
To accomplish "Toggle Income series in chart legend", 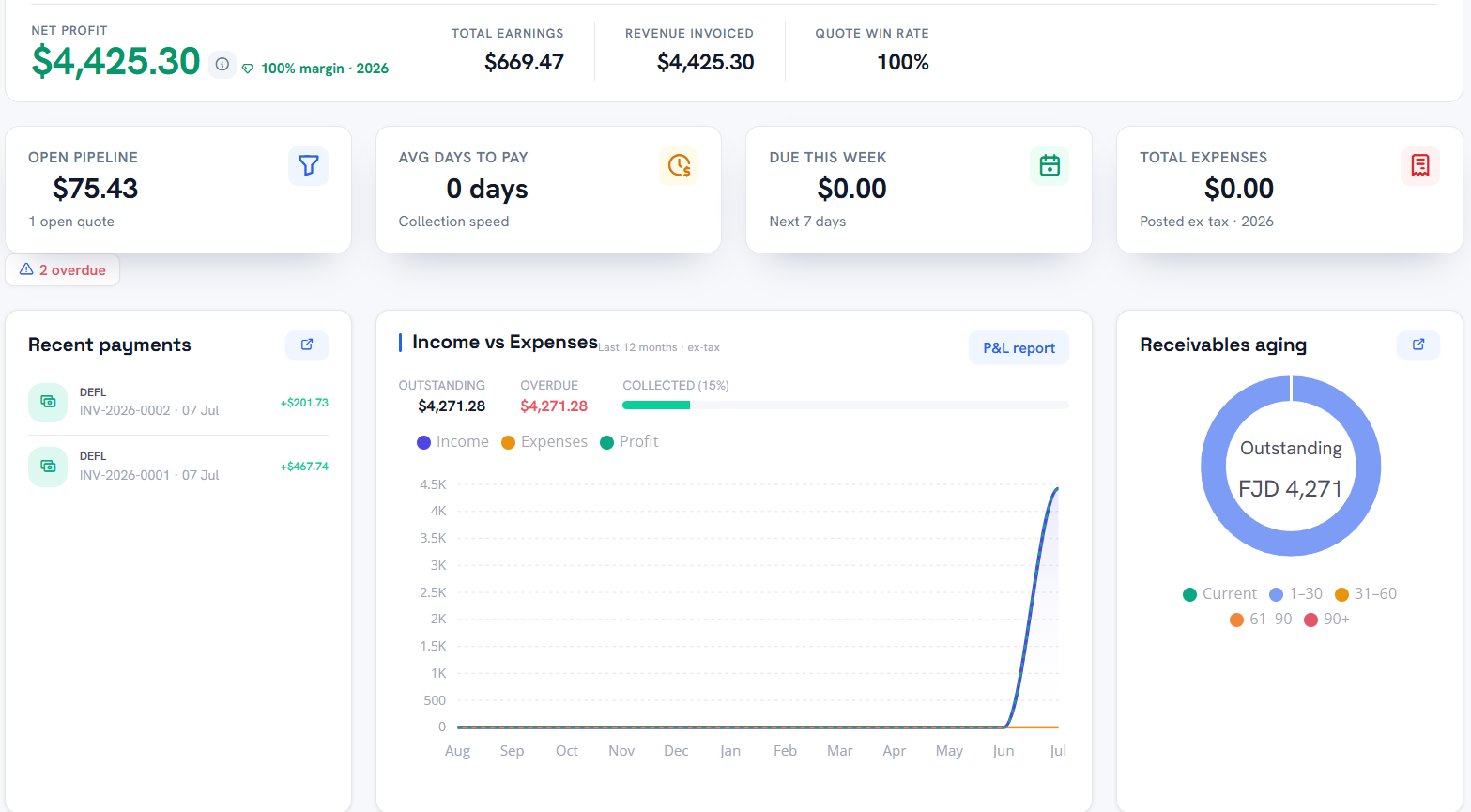I will click(x=452, y=442).
